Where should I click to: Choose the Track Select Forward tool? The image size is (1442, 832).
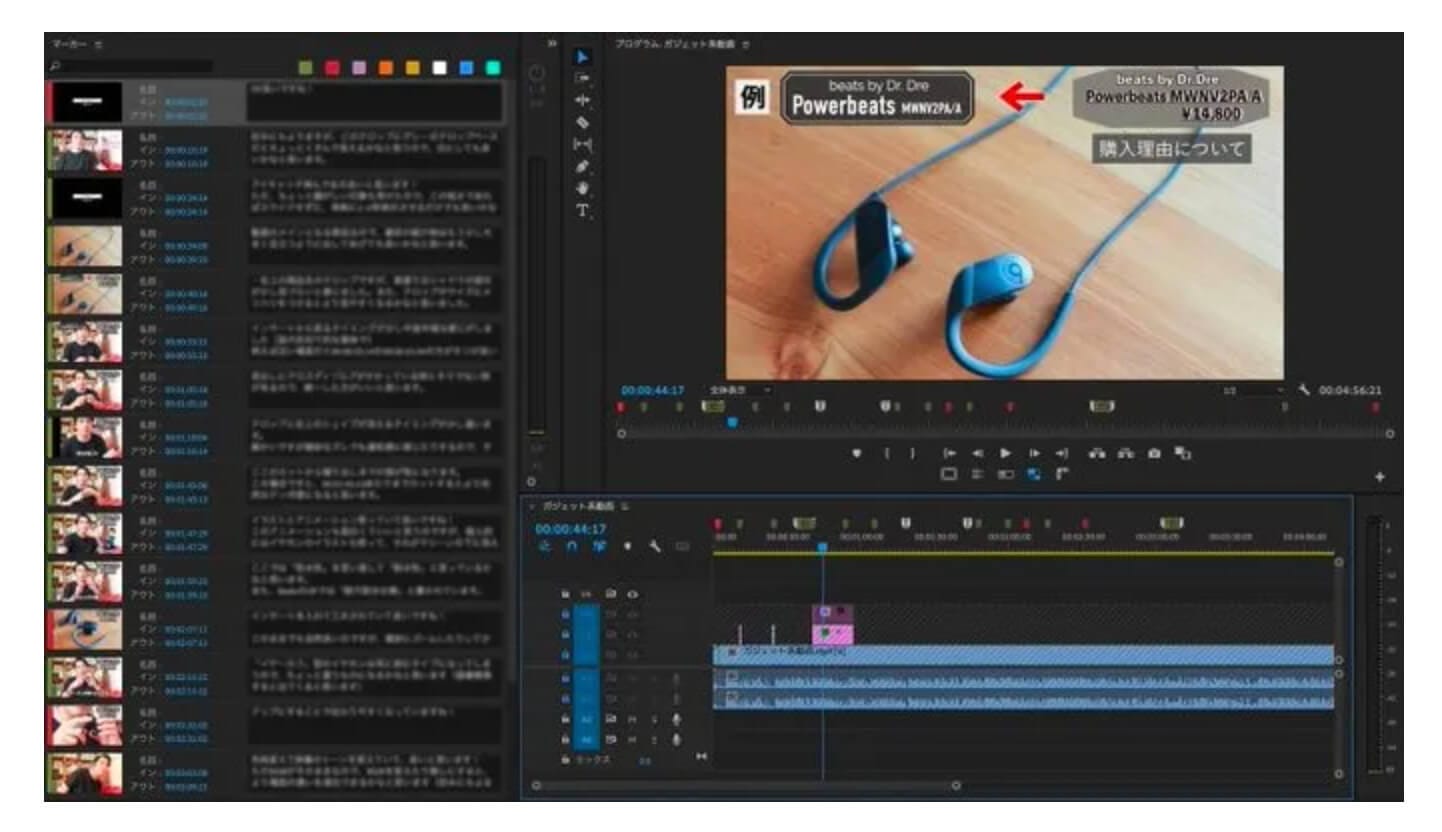[x=583, y=78]
